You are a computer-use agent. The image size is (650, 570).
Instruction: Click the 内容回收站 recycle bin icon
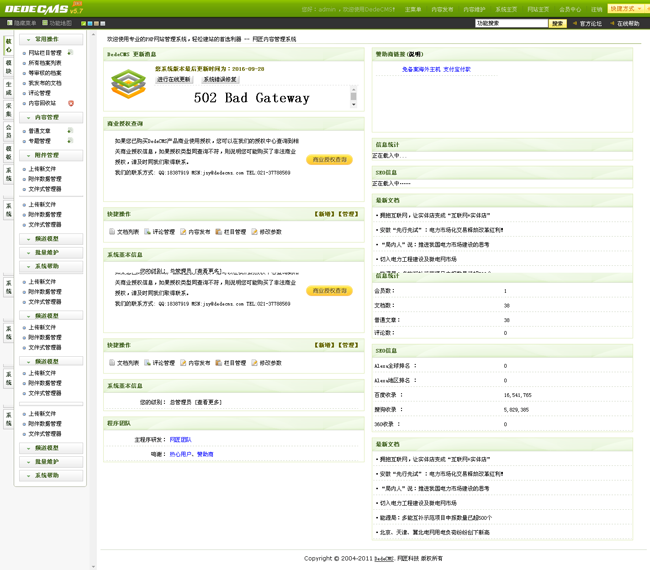(71, 103)
